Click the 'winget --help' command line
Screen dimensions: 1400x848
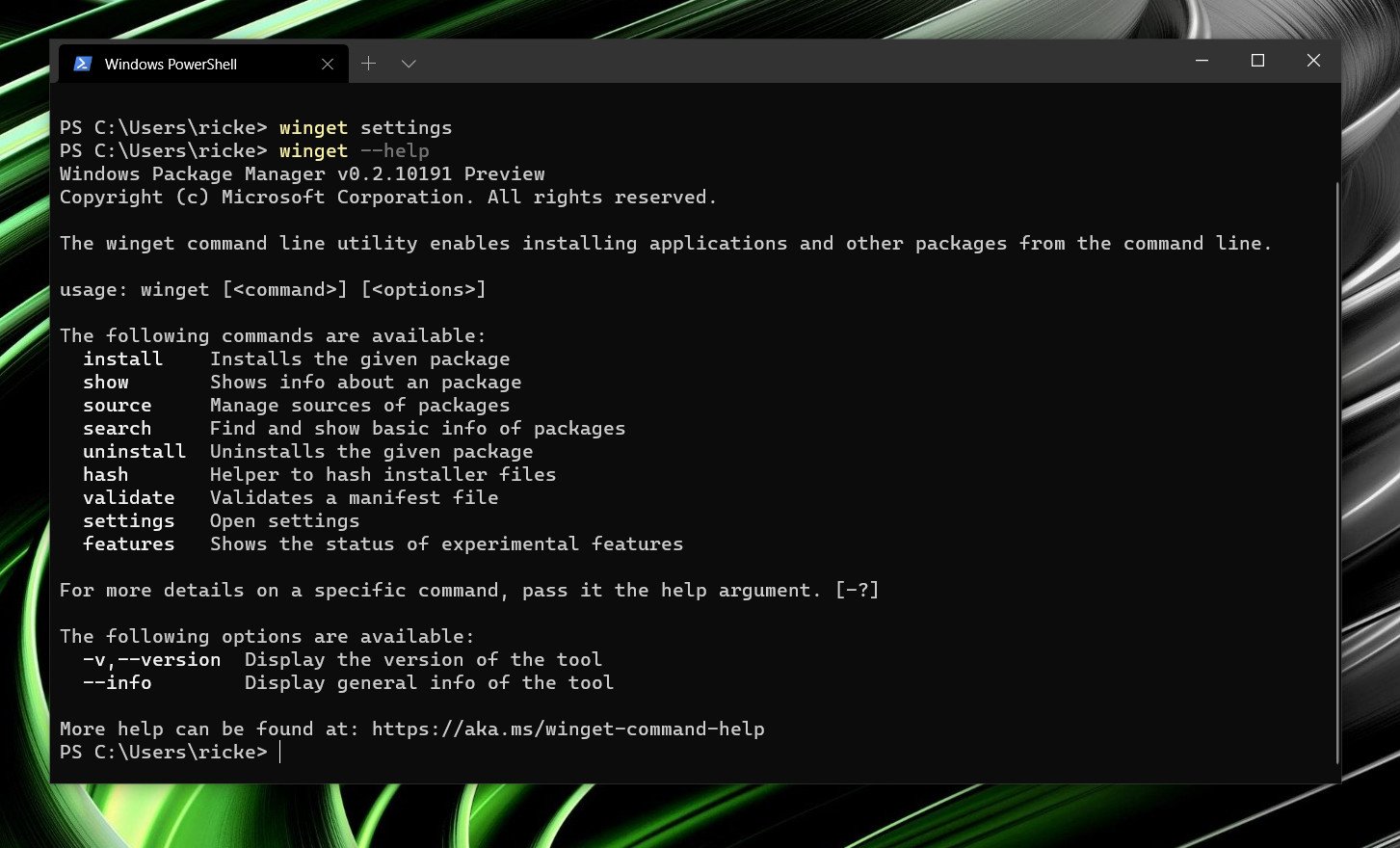(x=244, y=150)
